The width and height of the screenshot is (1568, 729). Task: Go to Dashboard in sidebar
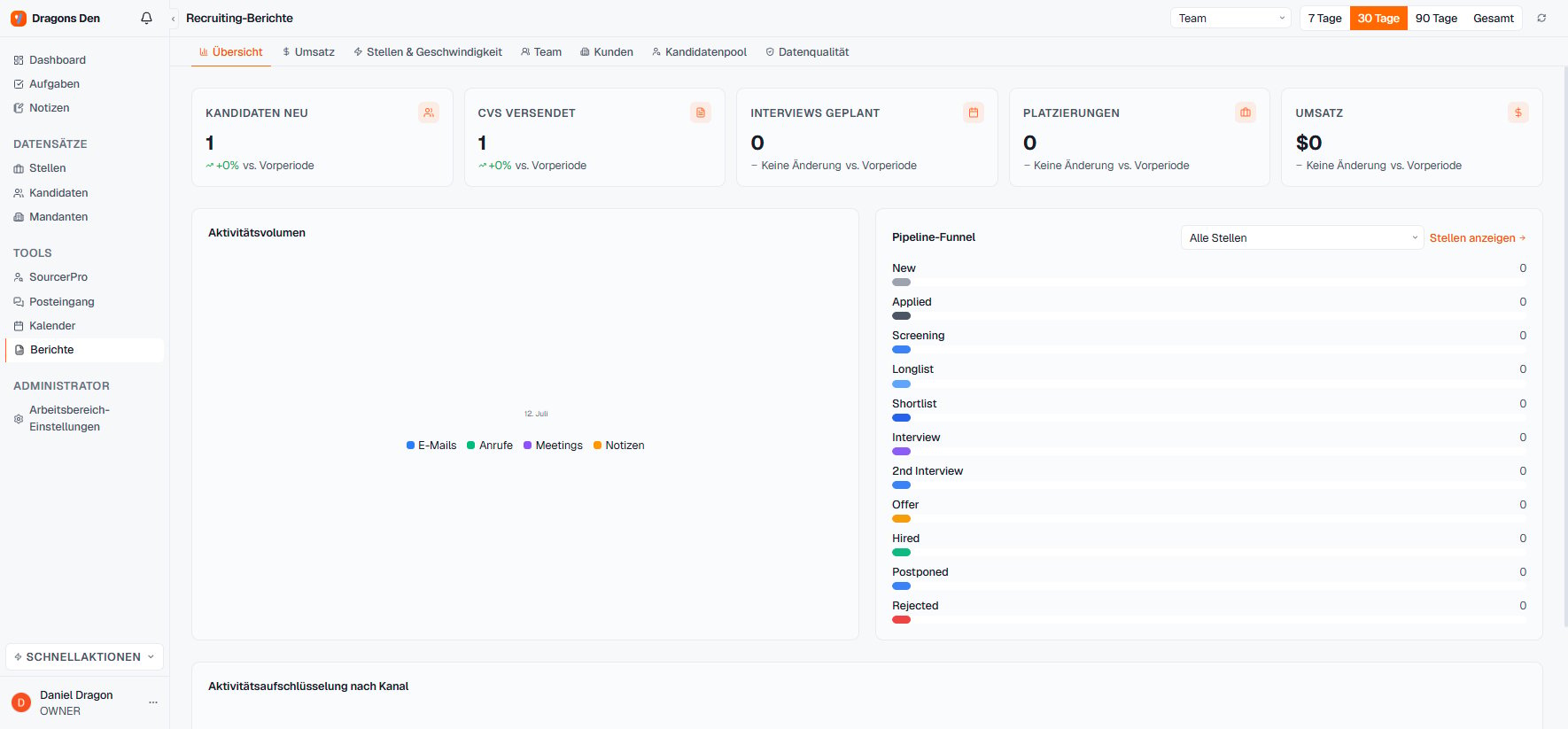pyautogui.click(x=85, y=60)
